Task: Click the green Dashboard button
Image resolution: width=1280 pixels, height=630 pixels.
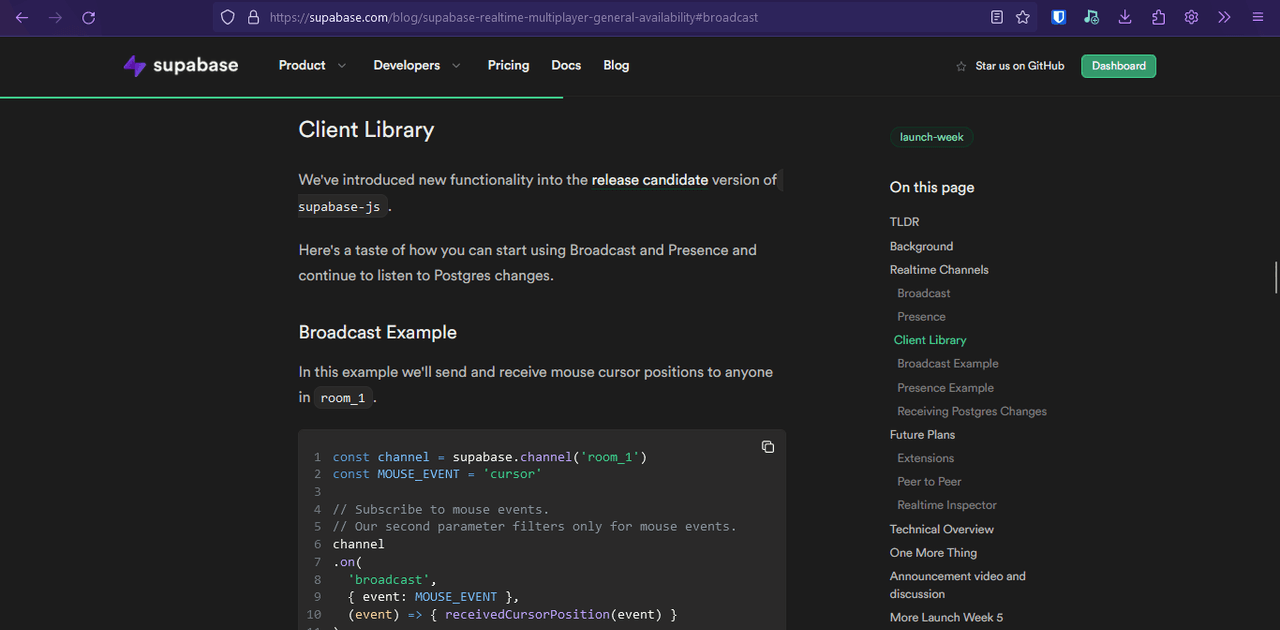Action: (1118, 66)
